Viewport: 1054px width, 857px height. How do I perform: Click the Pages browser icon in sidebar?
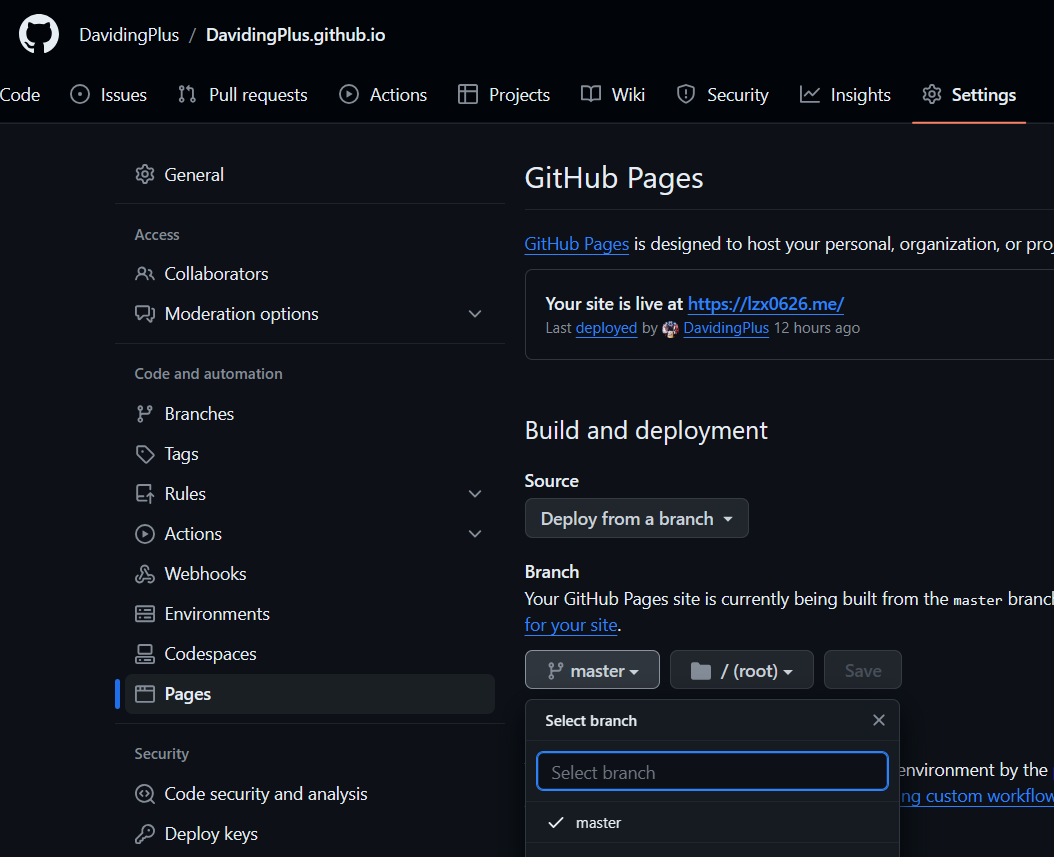tap(145, 694)
